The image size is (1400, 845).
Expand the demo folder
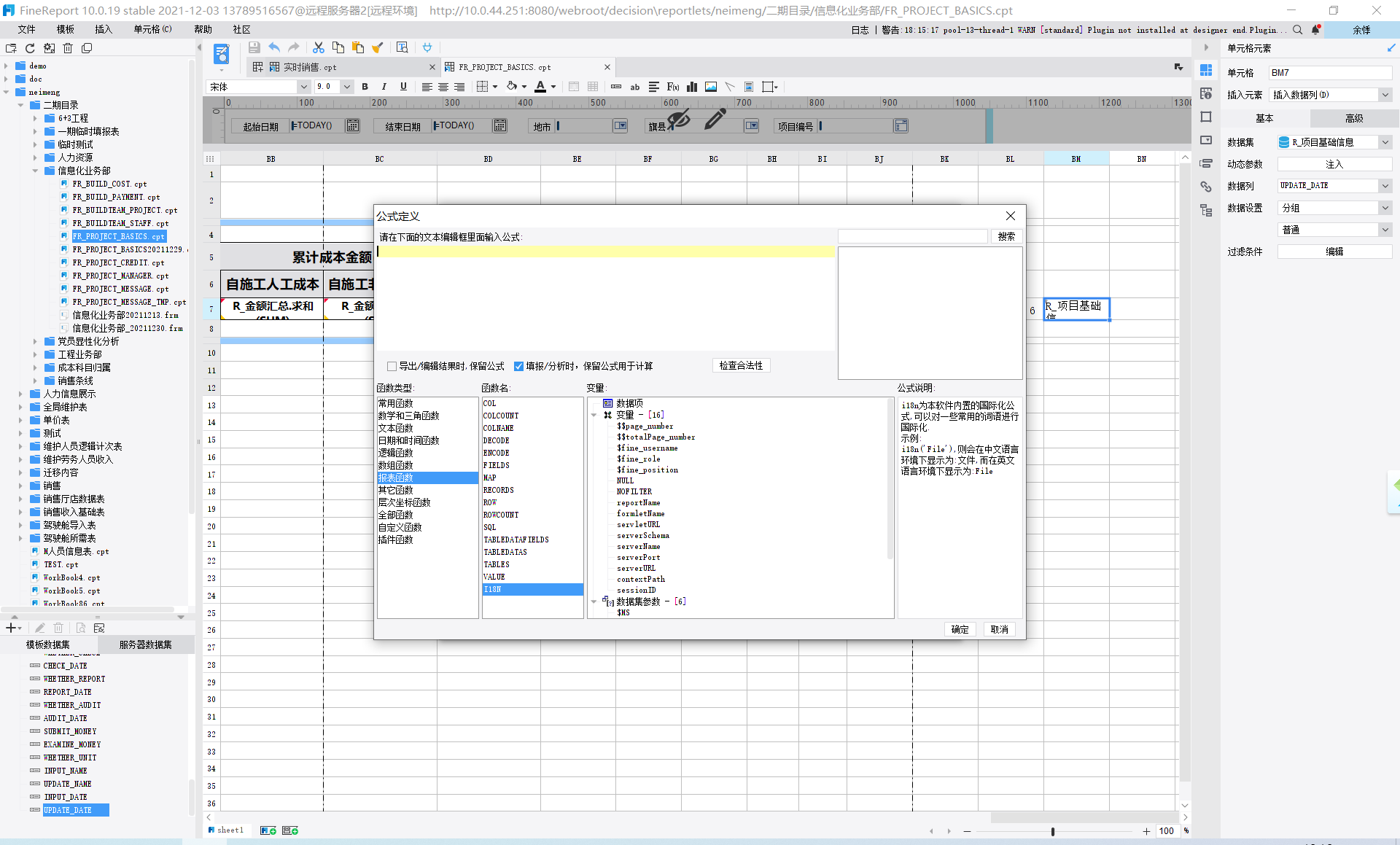(7, 66)
